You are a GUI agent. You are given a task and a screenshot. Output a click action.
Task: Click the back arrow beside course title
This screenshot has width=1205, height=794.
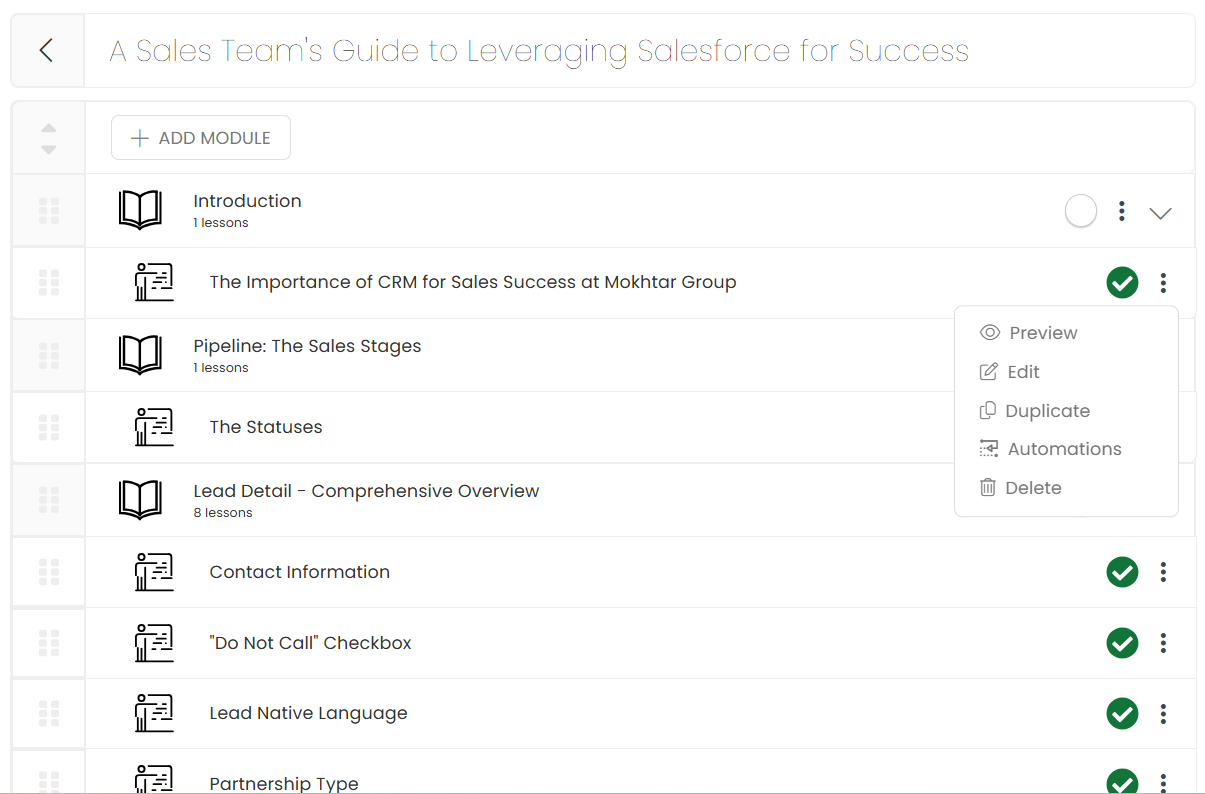46,50
